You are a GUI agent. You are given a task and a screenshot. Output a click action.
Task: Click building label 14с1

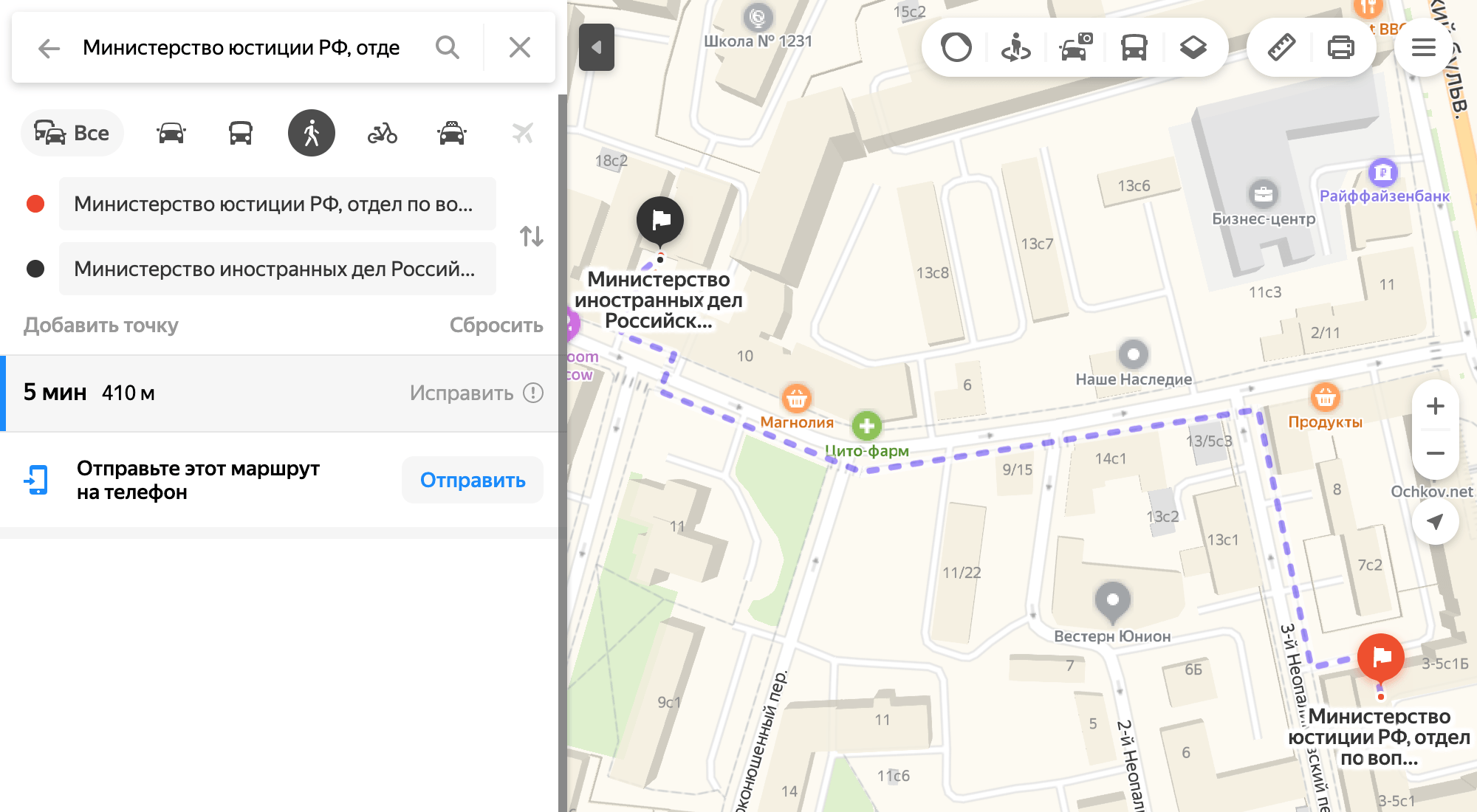tap(1110, 459)
